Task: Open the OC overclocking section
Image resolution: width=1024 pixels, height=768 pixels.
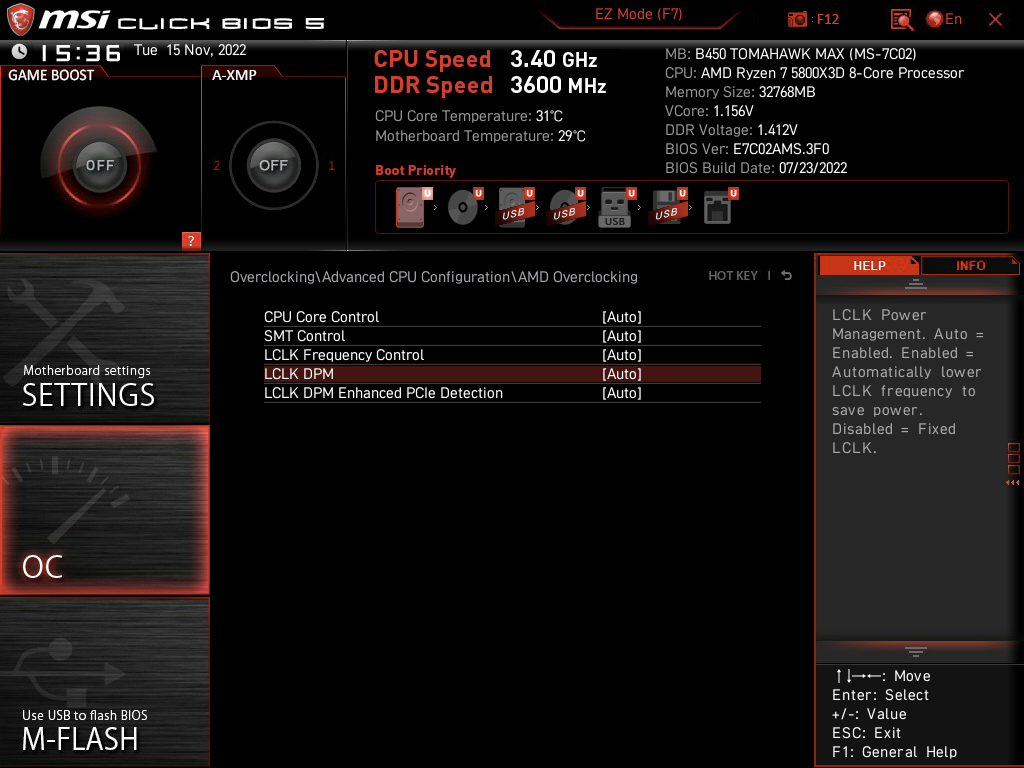Action: [x=104, y=510]
